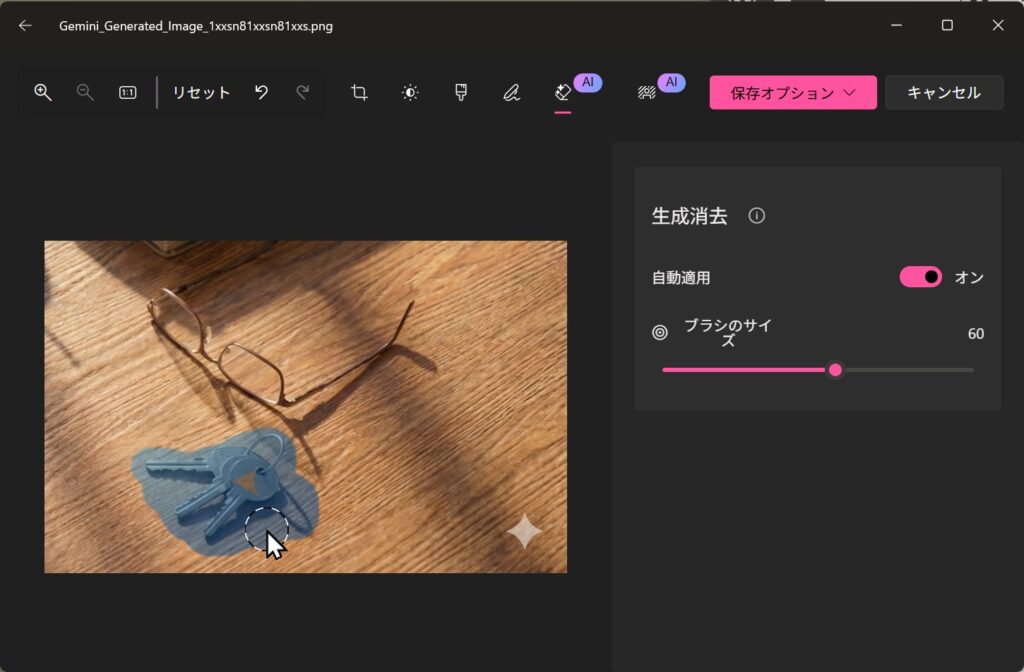Select the Crop tool
Image resolution: width=1024 pixels, height=672 pixels.
click(359, 92)
